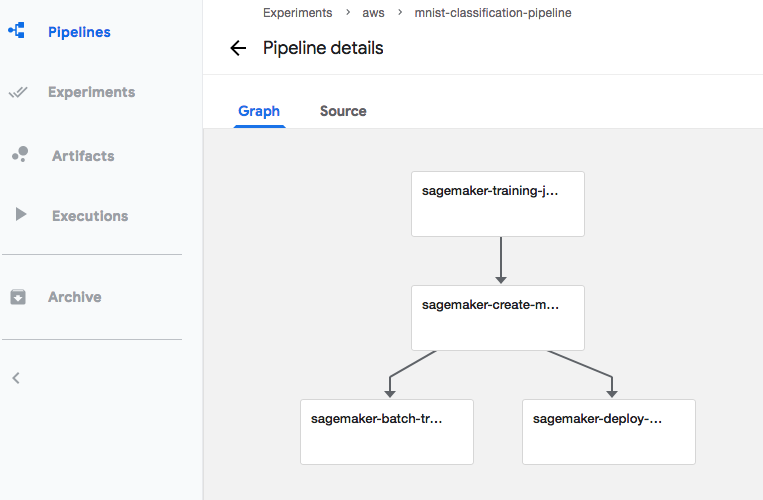Click the mnist-classification-pipeline breadcrumb

(x=493, y=13)
